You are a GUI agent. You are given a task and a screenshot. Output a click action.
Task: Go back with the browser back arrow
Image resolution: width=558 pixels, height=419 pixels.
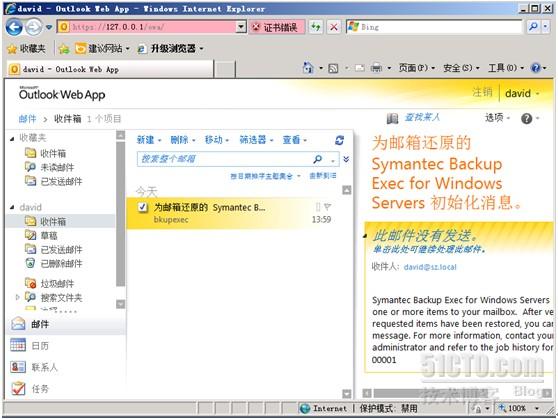click(x=14, y=27)
